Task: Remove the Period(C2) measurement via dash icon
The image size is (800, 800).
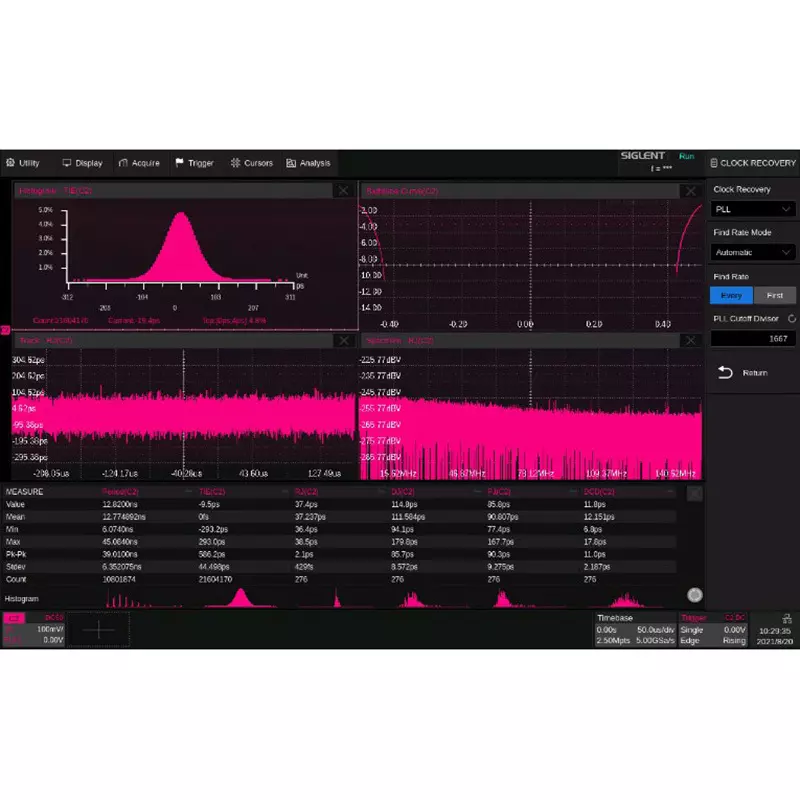Action: 188,491
